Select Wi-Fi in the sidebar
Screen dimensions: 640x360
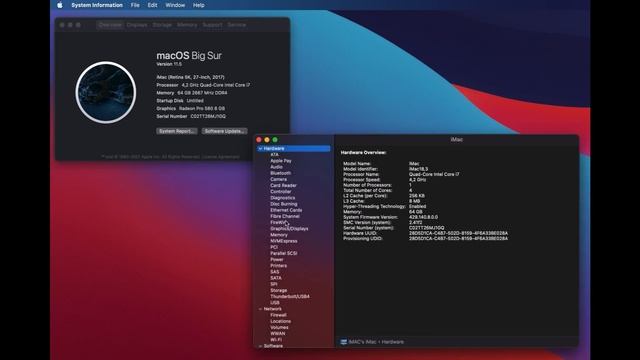276,340
